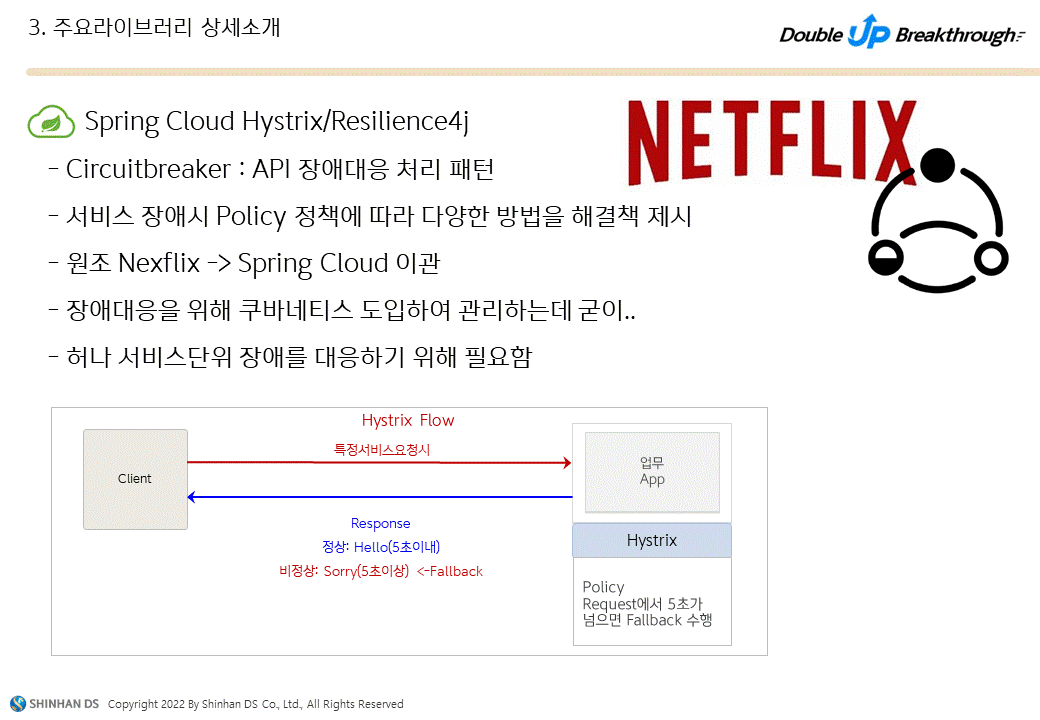
Task: Click the 'Hystrix Flow' diagram title
Action: click(x=408, y=420)
